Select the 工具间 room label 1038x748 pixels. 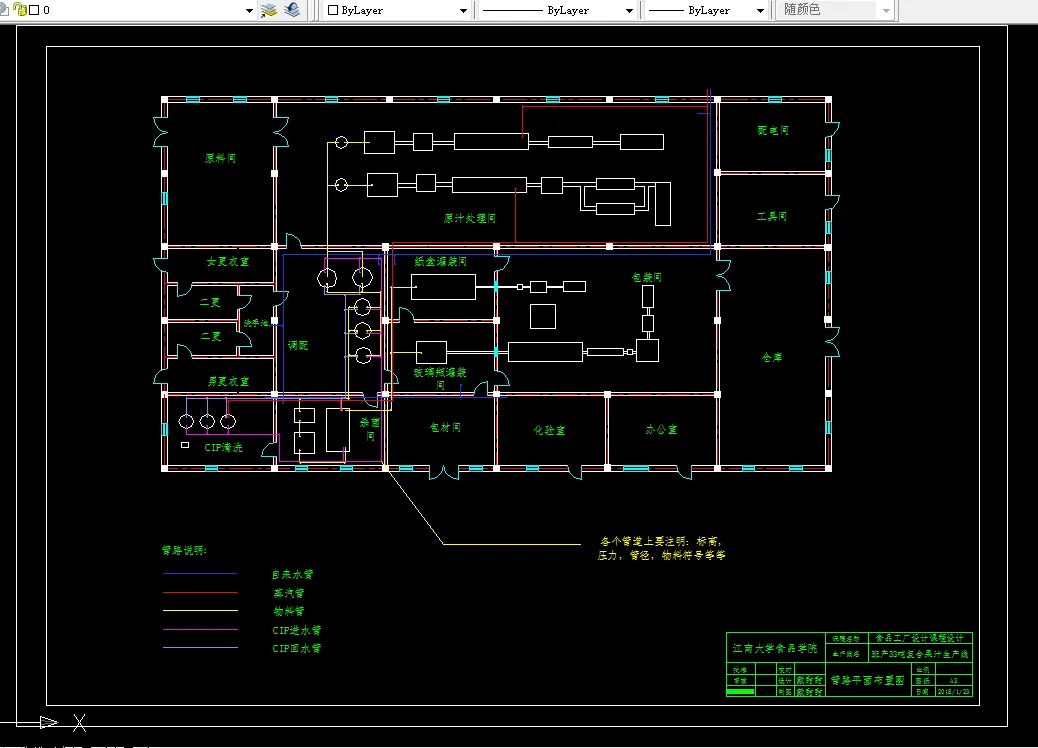772,216
